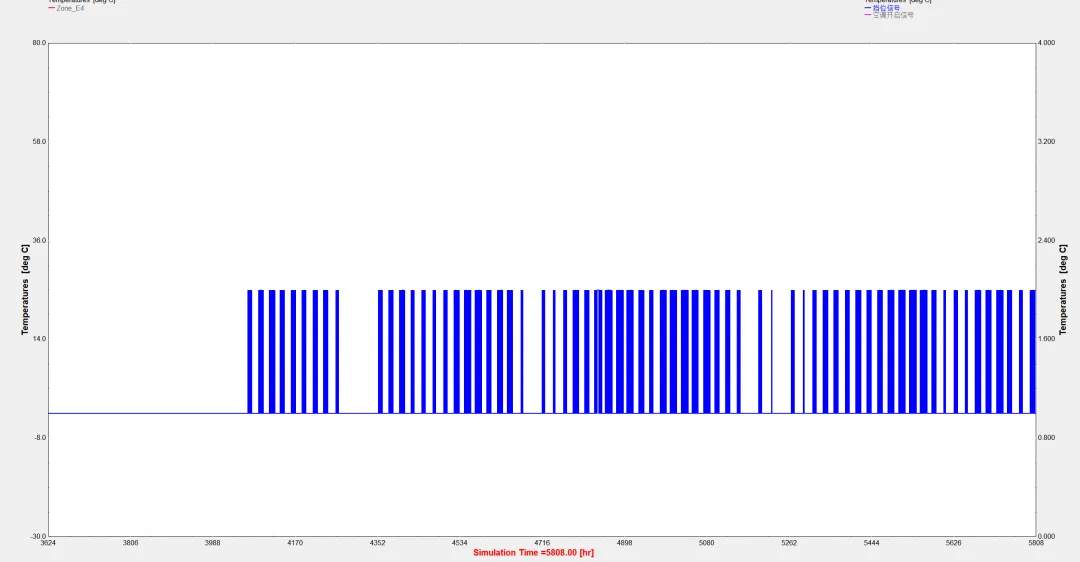Click left axis label Temperatures [deg C]
1080x562 pixels.
[x=25, y=289]
